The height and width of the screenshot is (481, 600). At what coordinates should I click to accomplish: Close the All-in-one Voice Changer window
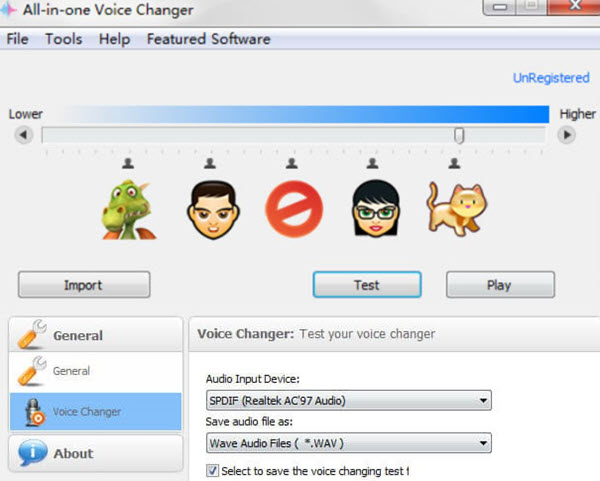pos(573,7)
